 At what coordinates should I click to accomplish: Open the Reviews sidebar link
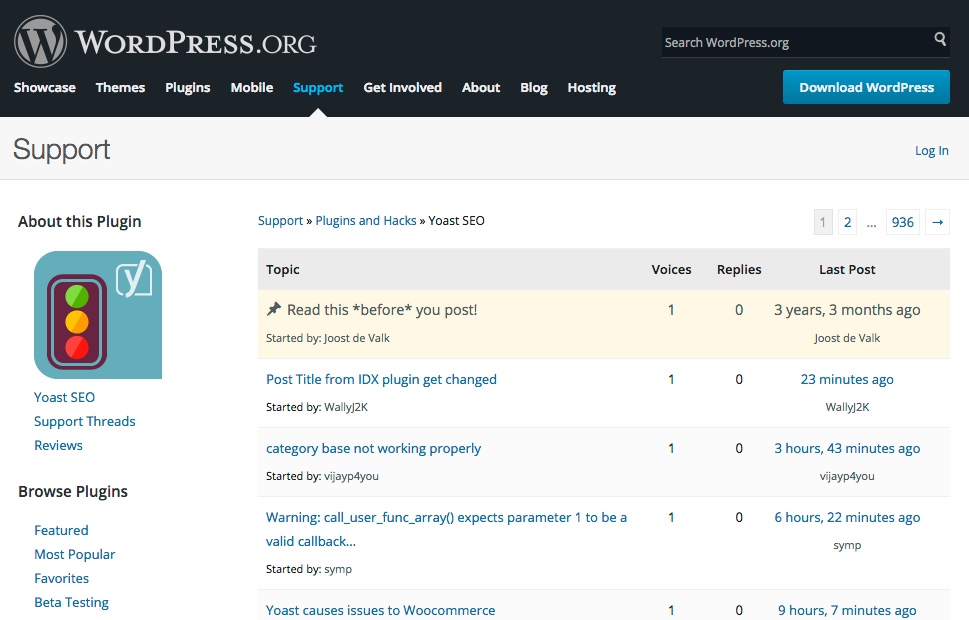point(58,446)
